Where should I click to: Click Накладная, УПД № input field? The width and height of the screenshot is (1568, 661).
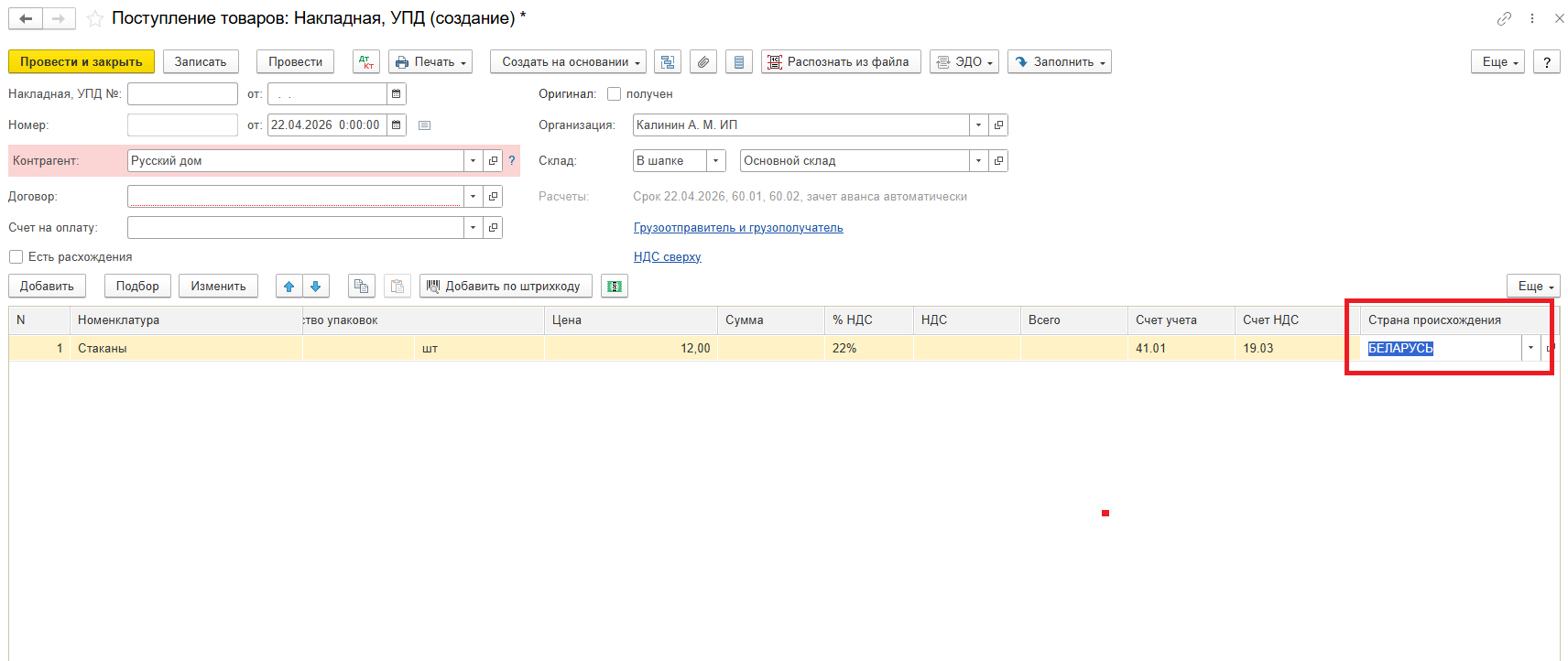tap(182, 93)
